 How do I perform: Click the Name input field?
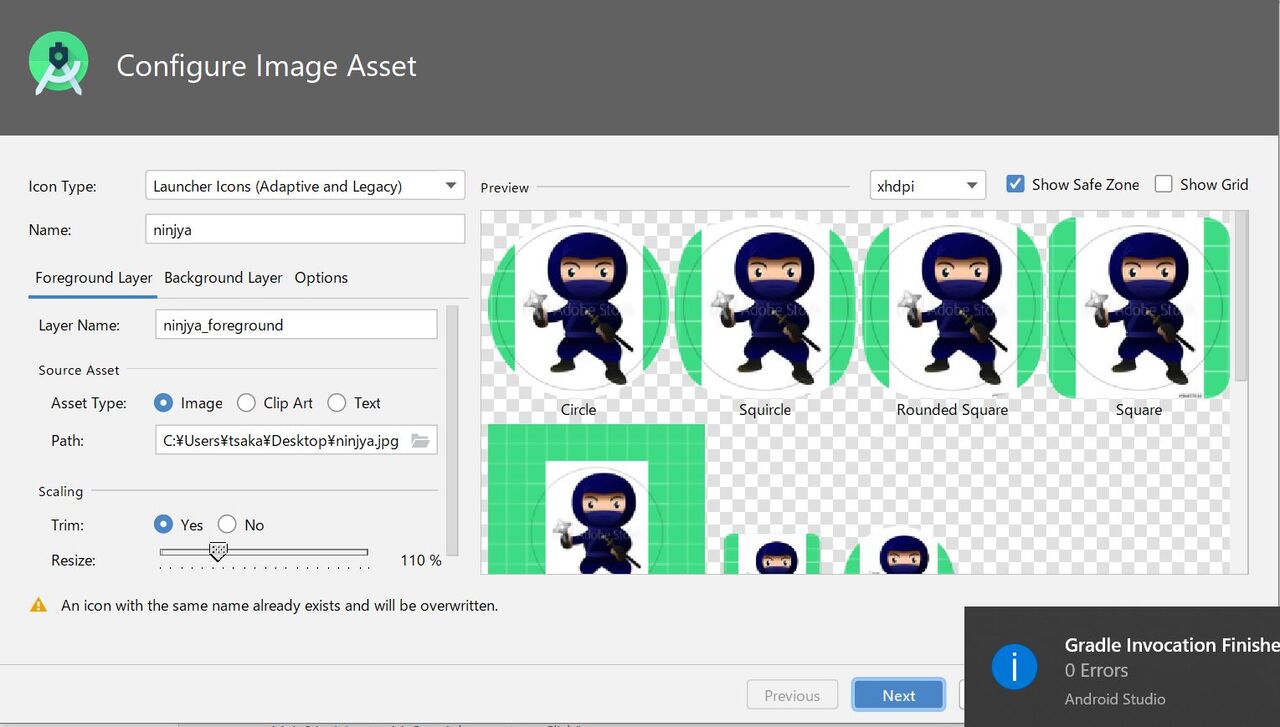[x=305, y=229]
